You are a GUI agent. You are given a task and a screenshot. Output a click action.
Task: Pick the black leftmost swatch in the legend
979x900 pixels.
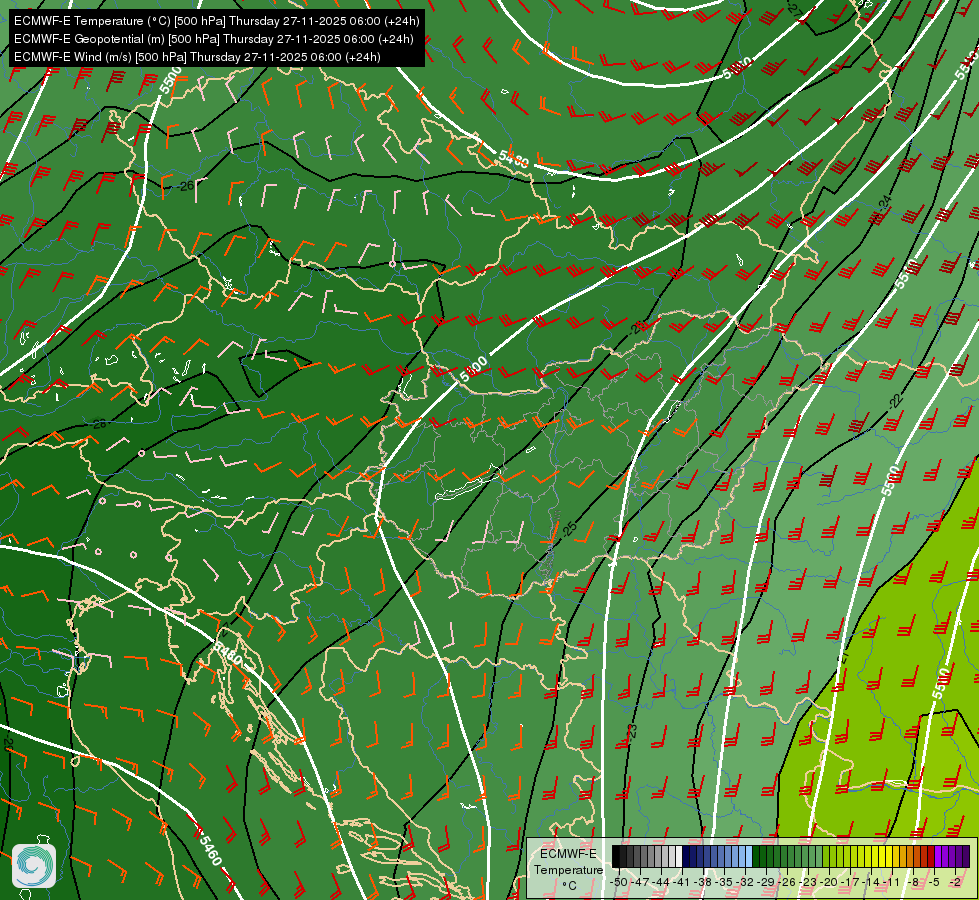point(616,856)
